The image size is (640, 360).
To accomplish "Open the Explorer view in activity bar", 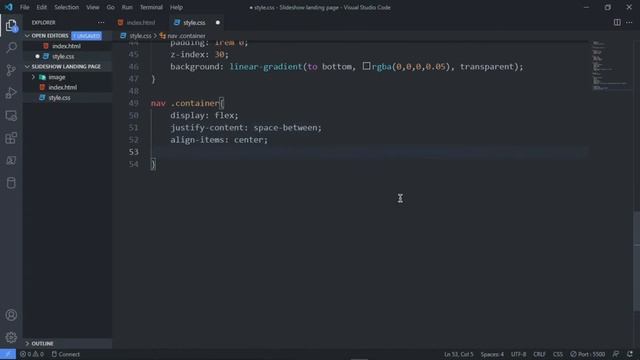I will (x=11, y=26).
